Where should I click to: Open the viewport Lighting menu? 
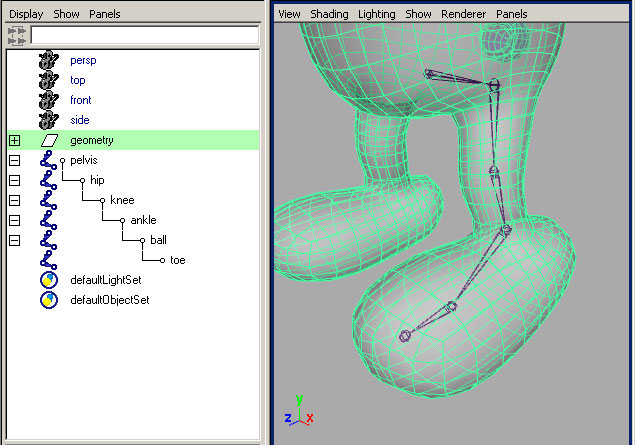pos(376,14)
